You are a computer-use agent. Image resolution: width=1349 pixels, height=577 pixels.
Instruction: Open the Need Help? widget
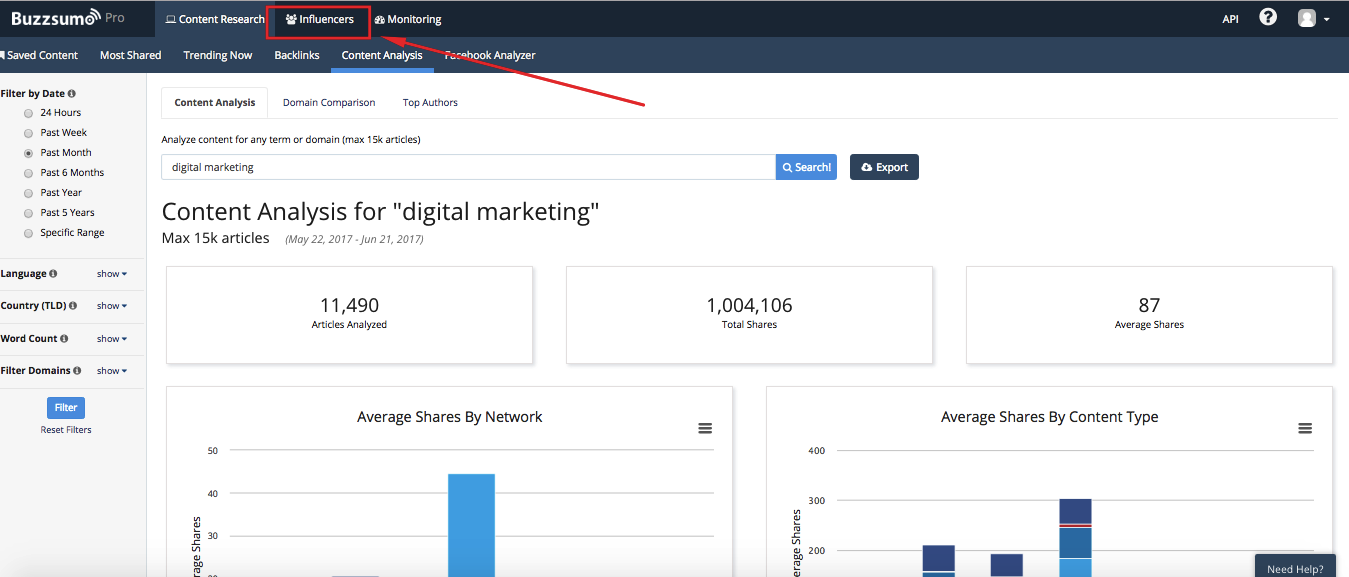click(x=1295, y=567)
